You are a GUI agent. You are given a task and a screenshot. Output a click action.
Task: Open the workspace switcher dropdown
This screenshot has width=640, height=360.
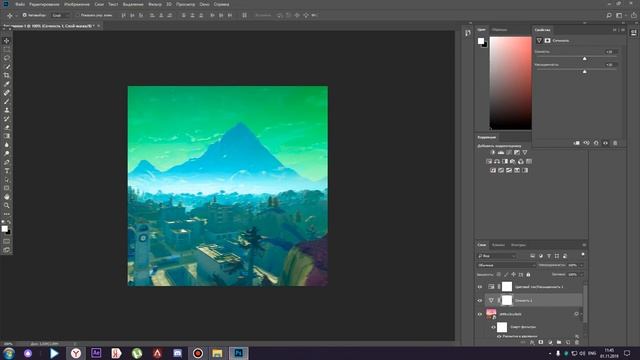620,15
